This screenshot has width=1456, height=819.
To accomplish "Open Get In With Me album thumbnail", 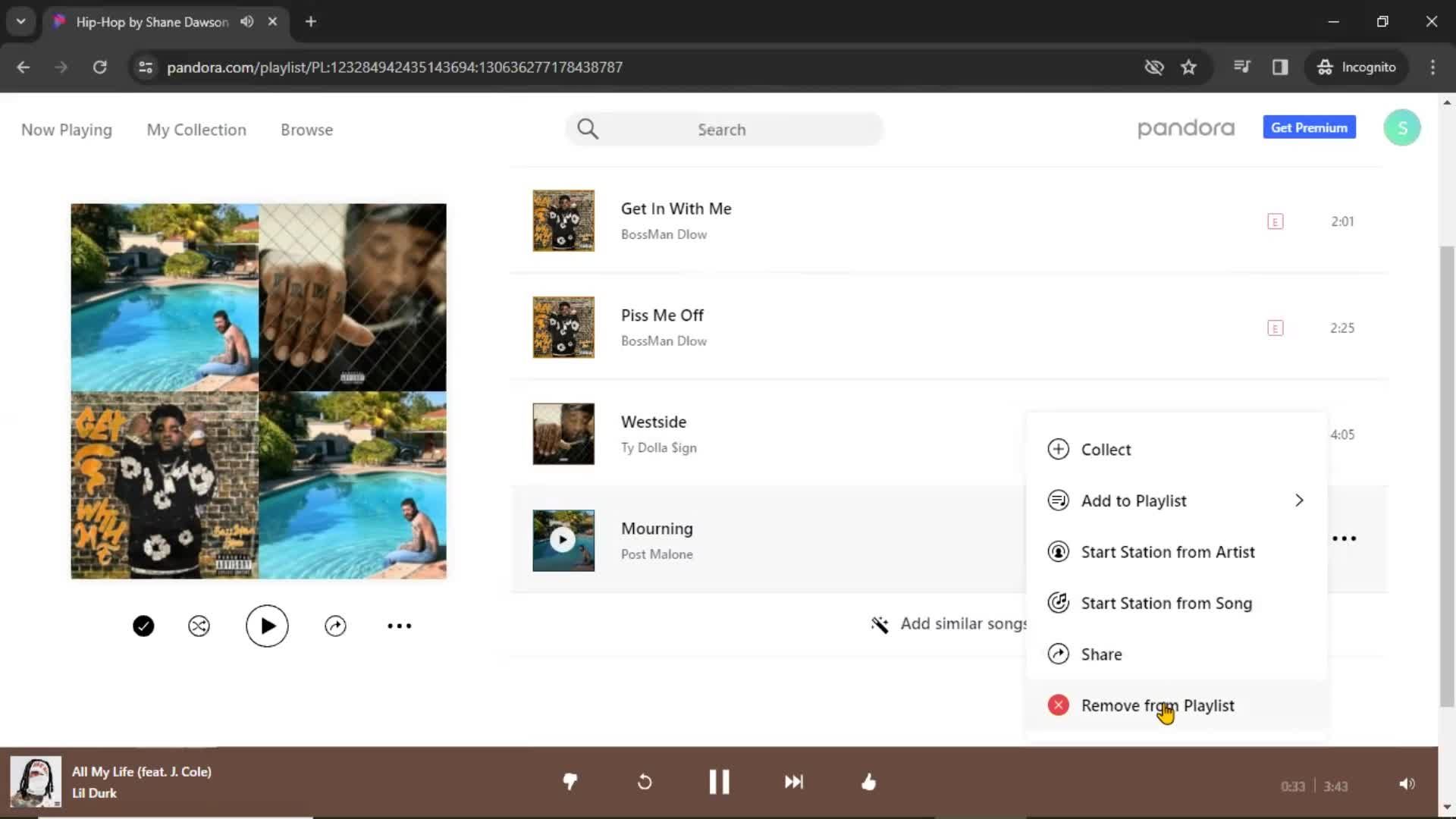I will [x=563, y=221].
